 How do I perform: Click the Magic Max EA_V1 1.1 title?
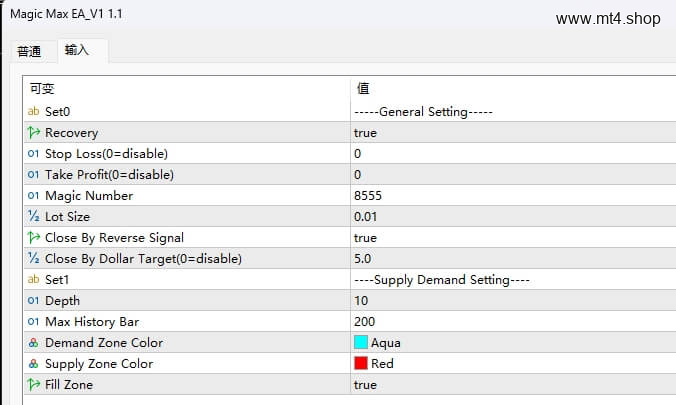point(66,14)
